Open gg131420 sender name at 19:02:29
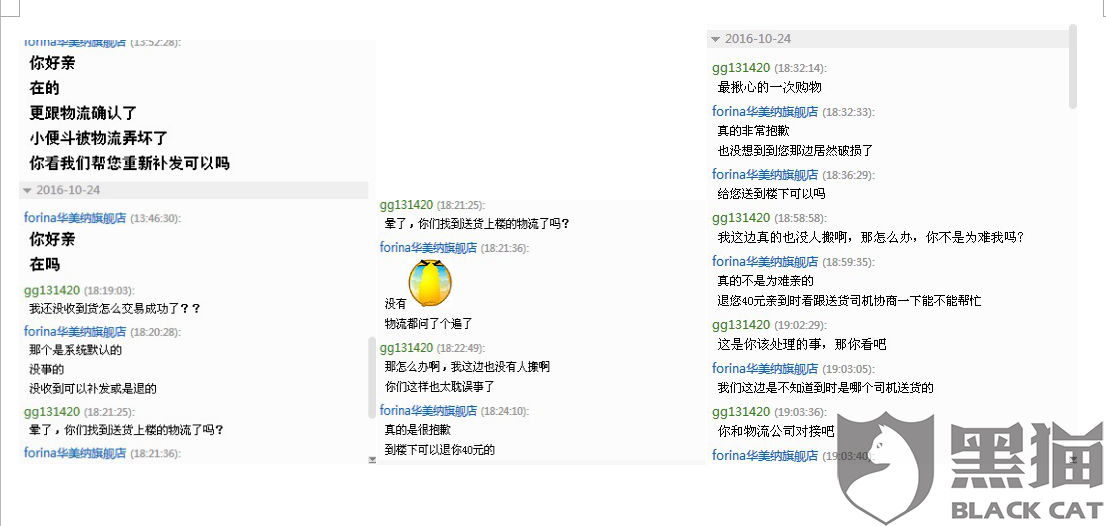Screen dimensions: 1106x526 (x=741, y=325)
